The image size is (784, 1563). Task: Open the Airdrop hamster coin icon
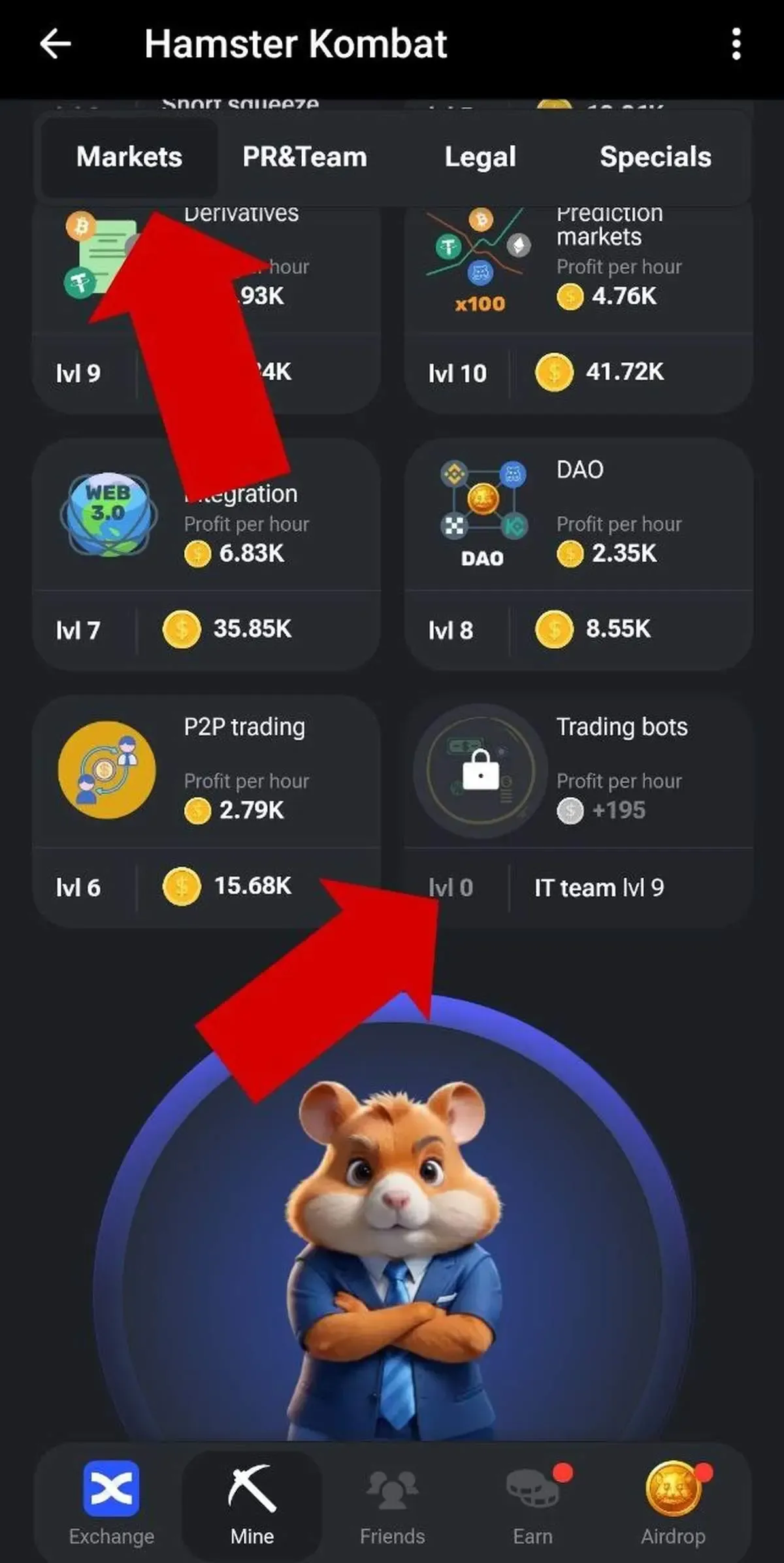pyautogui.click(x=674, y=1488)
